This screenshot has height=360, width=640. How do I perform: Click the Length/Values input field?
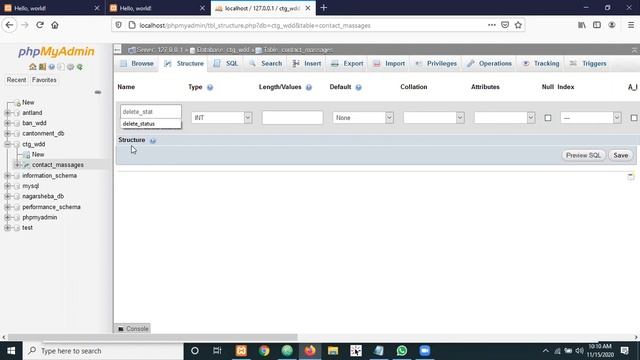[x=292, y=118]
